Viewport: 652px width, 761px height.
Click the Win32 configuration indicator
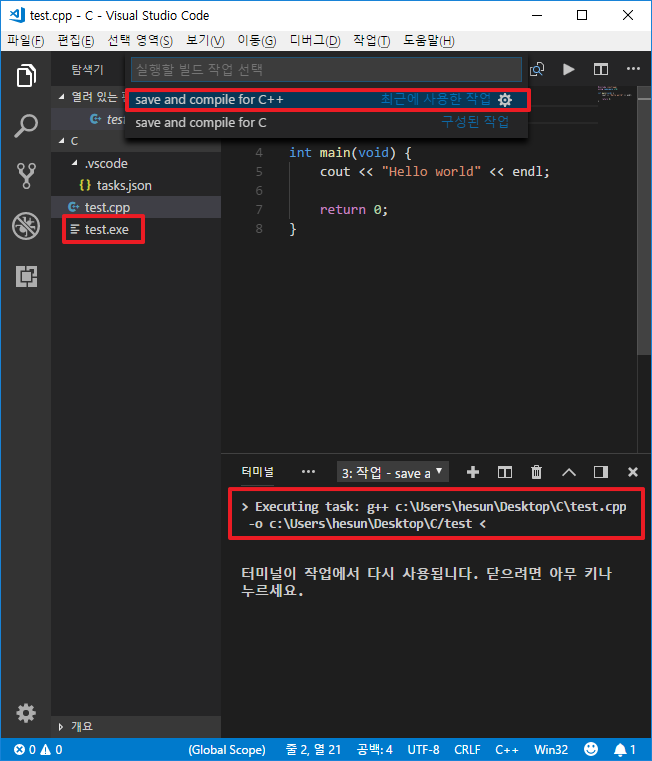pyautogui.click(x=551, y=750)
